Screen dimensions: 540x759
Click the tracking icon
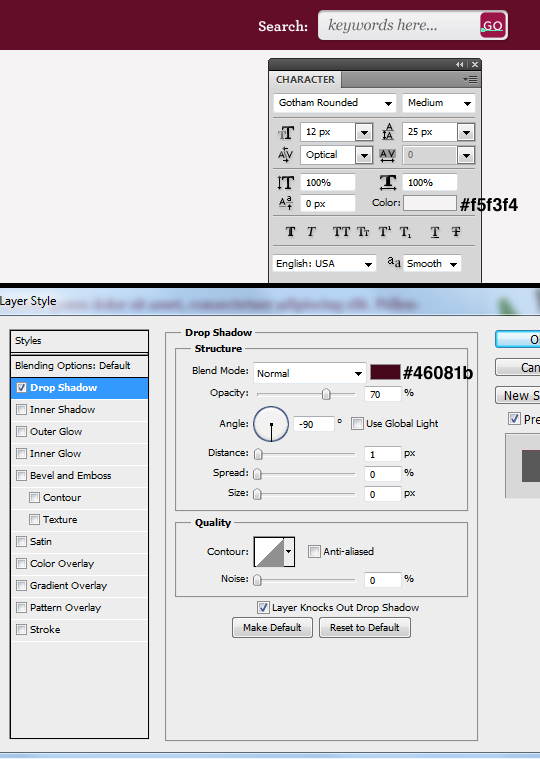[388, 155]
